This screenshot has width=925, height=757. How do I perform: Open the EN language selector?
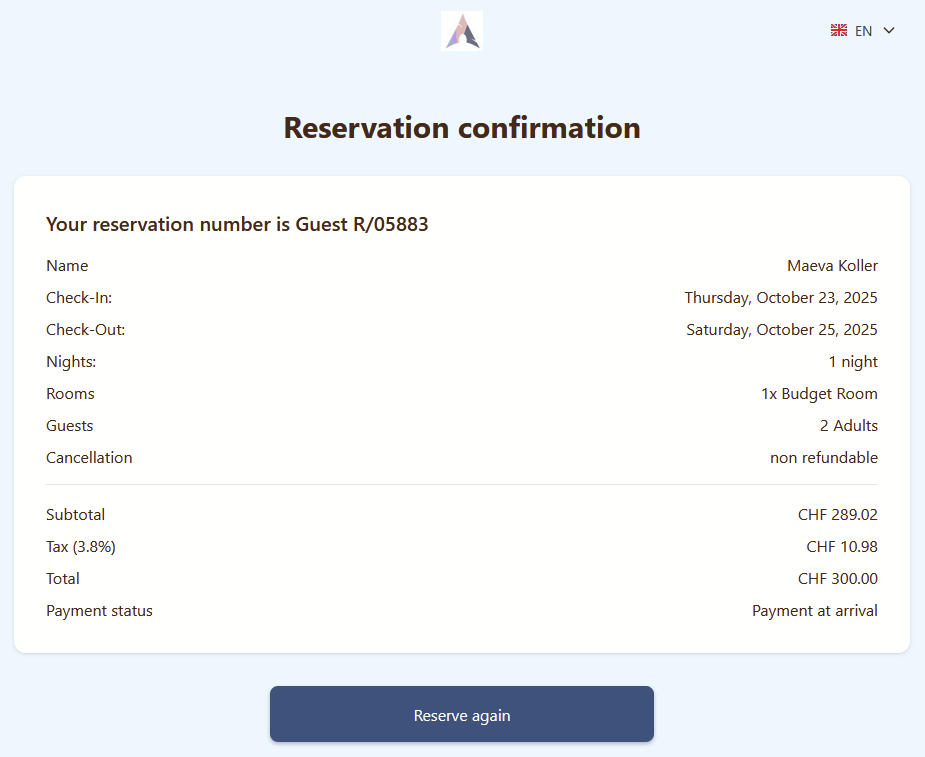click(x=863, y=31)
